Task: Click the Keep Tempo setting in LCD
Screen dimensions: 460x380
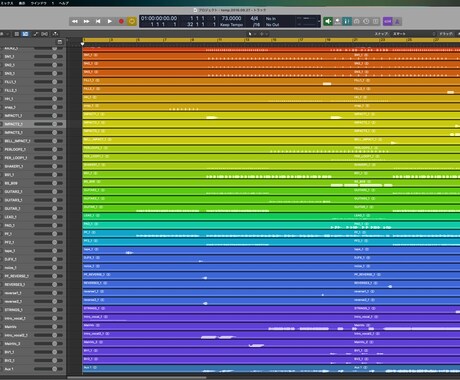Action: (231, 25)
